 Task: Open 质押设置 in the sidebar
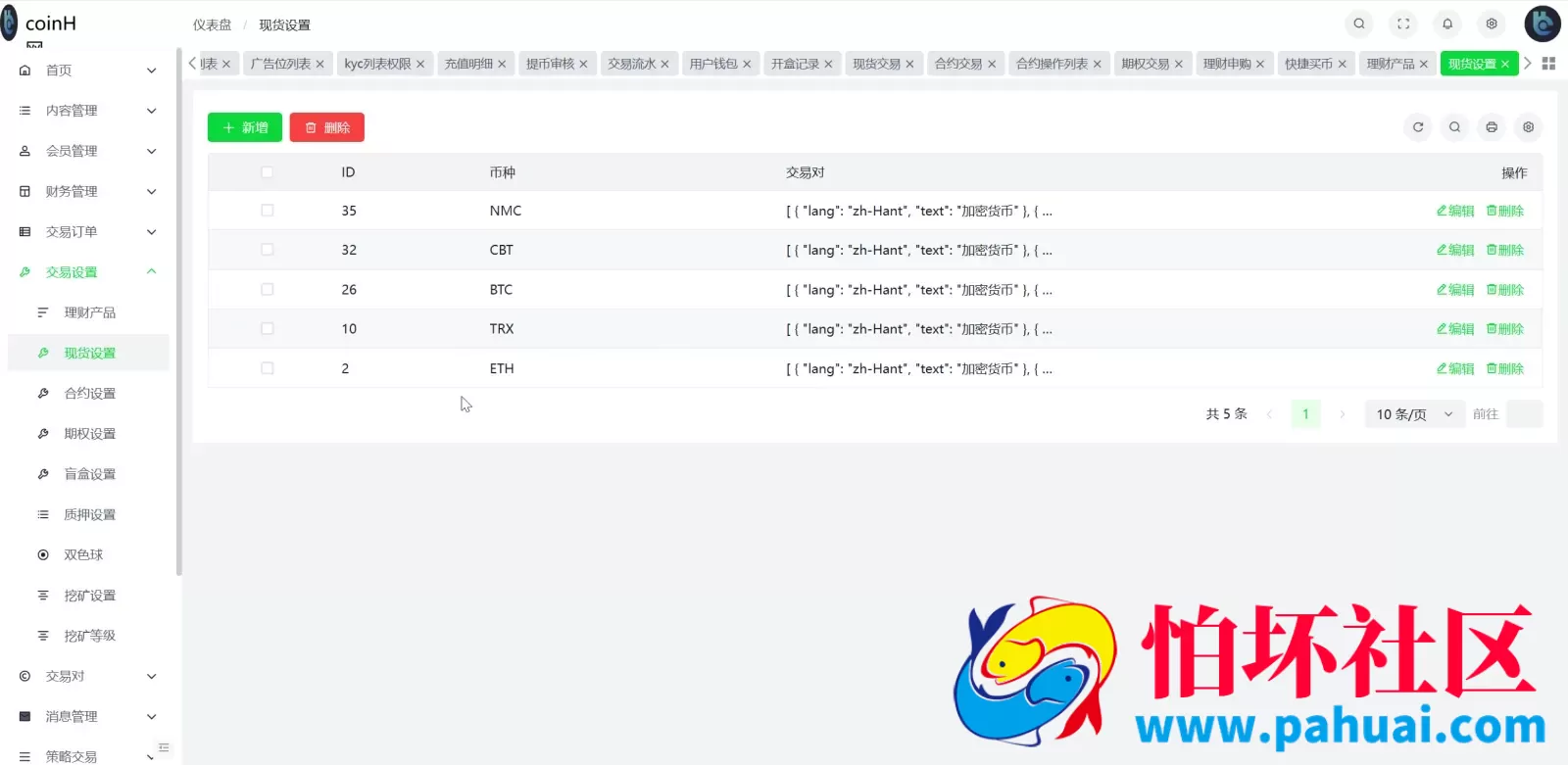point(88,514)
